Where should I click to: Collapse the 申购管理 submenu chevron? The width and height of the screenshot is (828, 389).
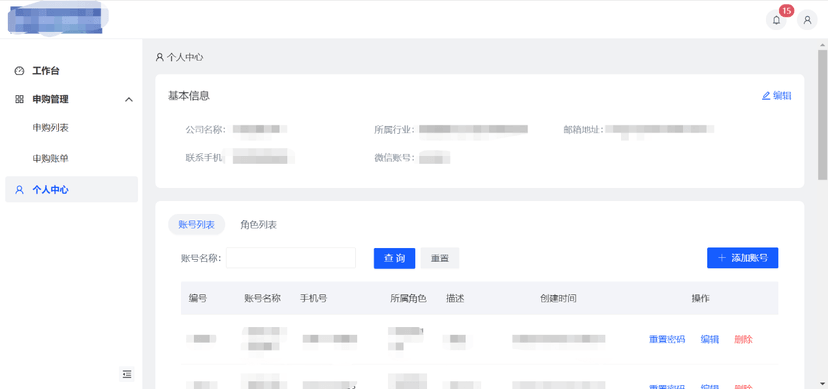128,100
